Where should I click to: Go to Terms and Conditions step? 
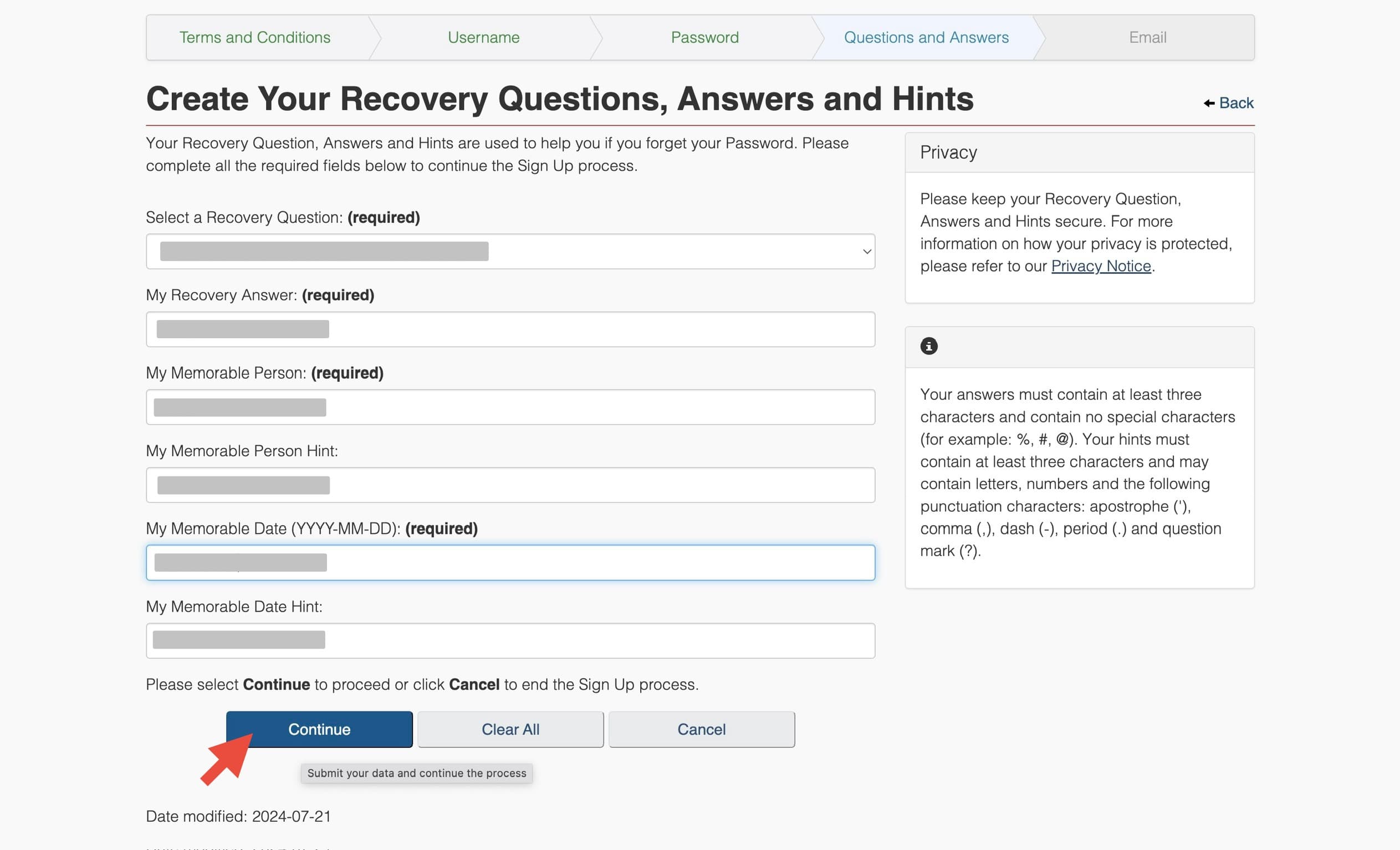pyautogui.click(x=254, y=38)
